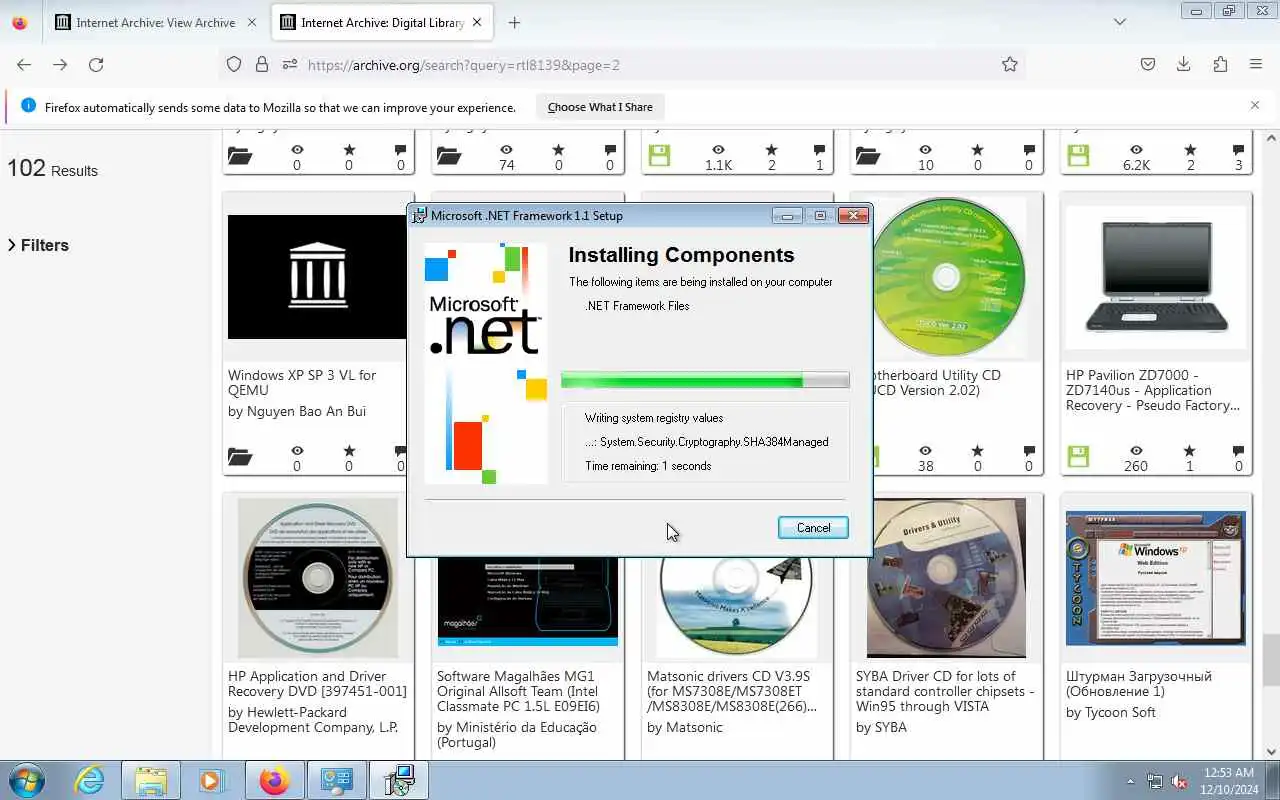Click the HP Pavilion laptop thumbnail
1280x800 pixels.
tap(1155, 277)
